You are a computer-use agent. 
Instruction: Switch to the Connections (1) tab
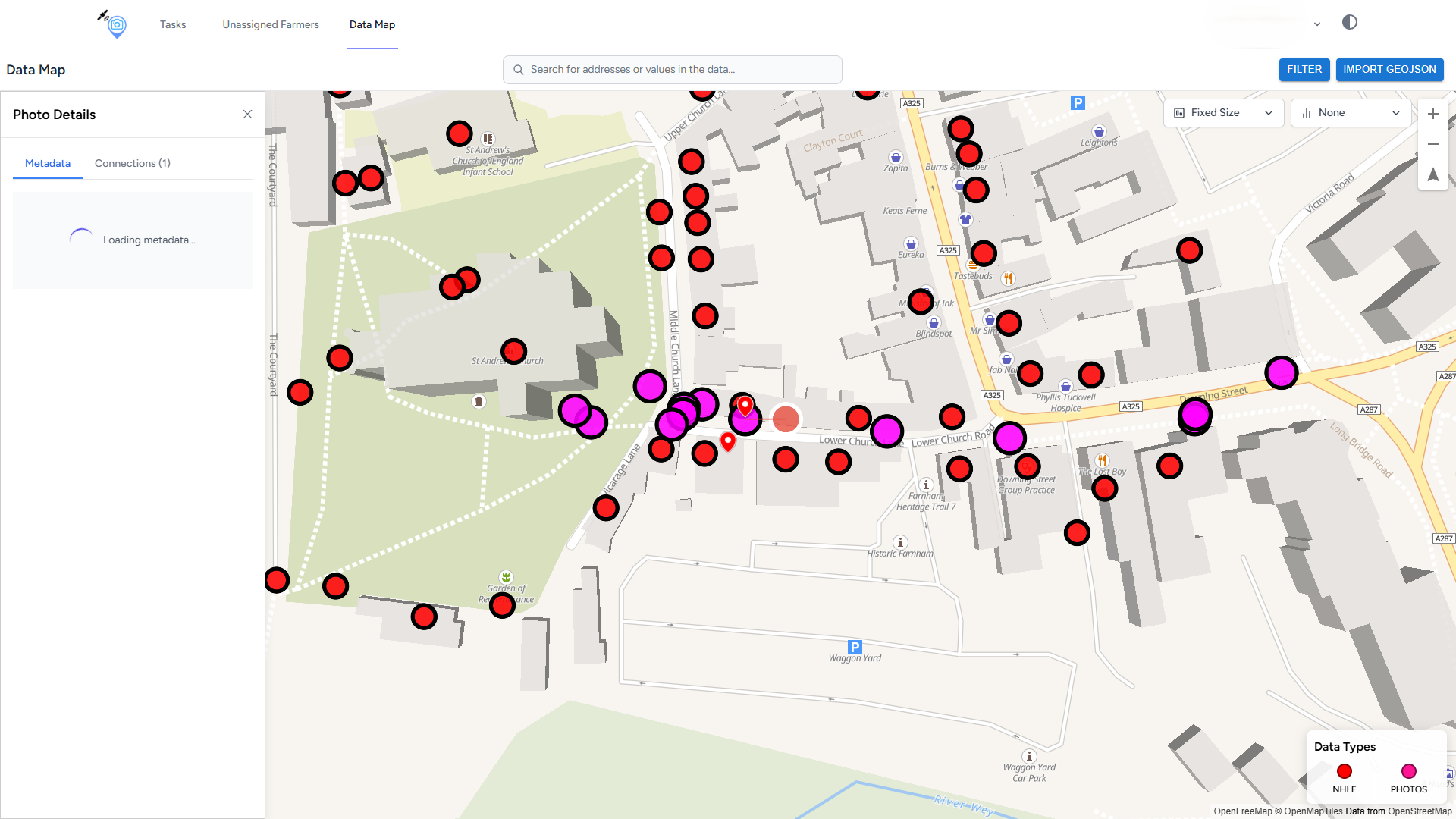coord(133,163)
